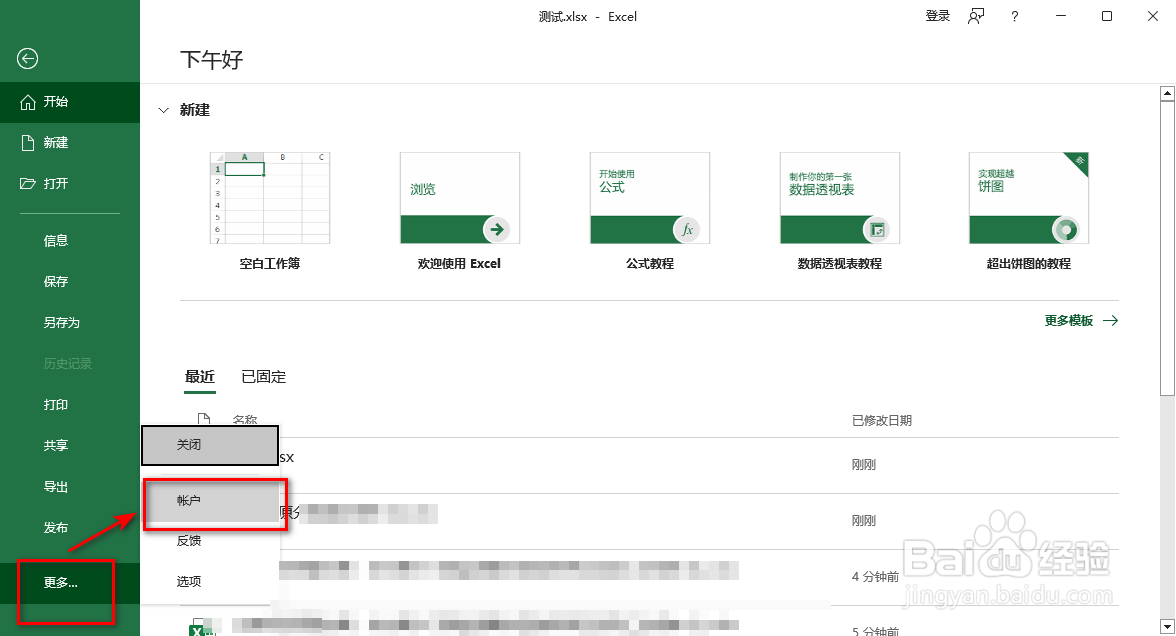
Task: Choose 另存为 in the sidebar
Action: tap(70, 322)
